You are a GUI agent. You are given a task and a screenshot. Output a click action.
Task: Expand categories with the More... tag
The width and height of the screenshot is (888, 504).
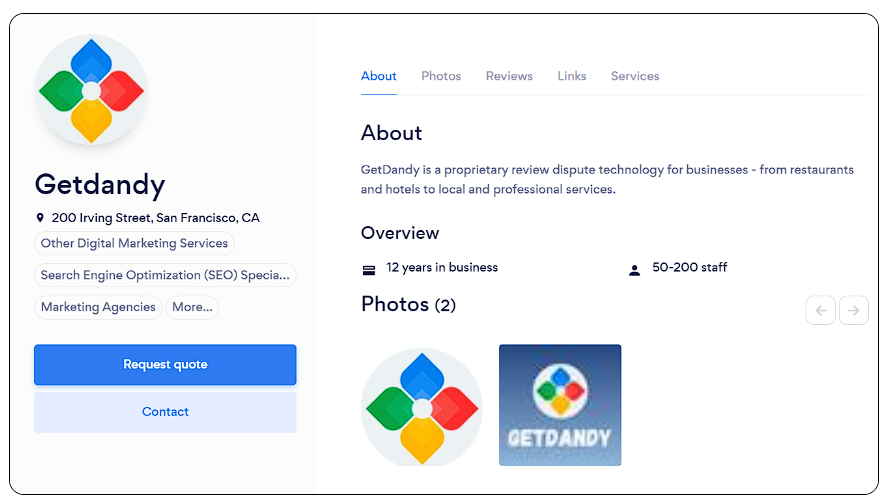click(192, 307)
